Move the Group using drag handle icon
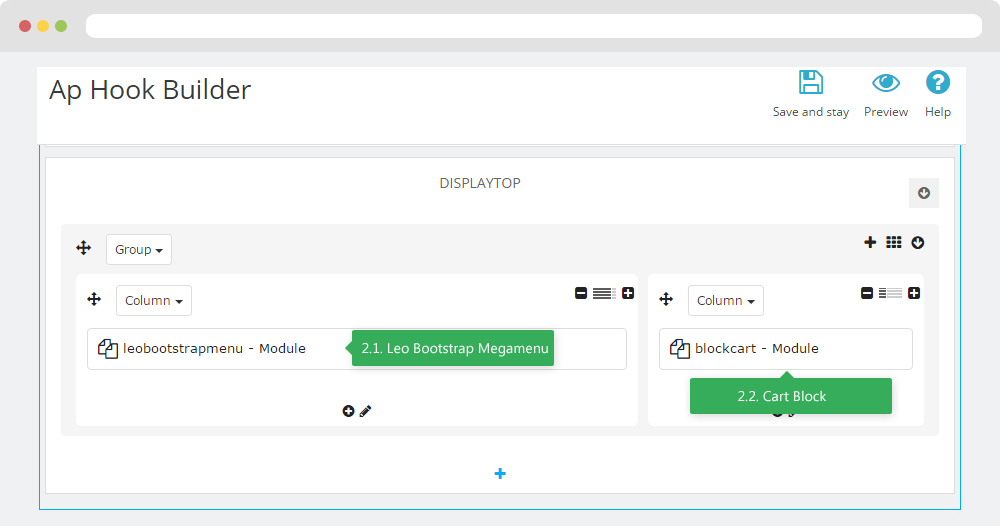The height and width of the screenshot is (526, 1000). 84,248
